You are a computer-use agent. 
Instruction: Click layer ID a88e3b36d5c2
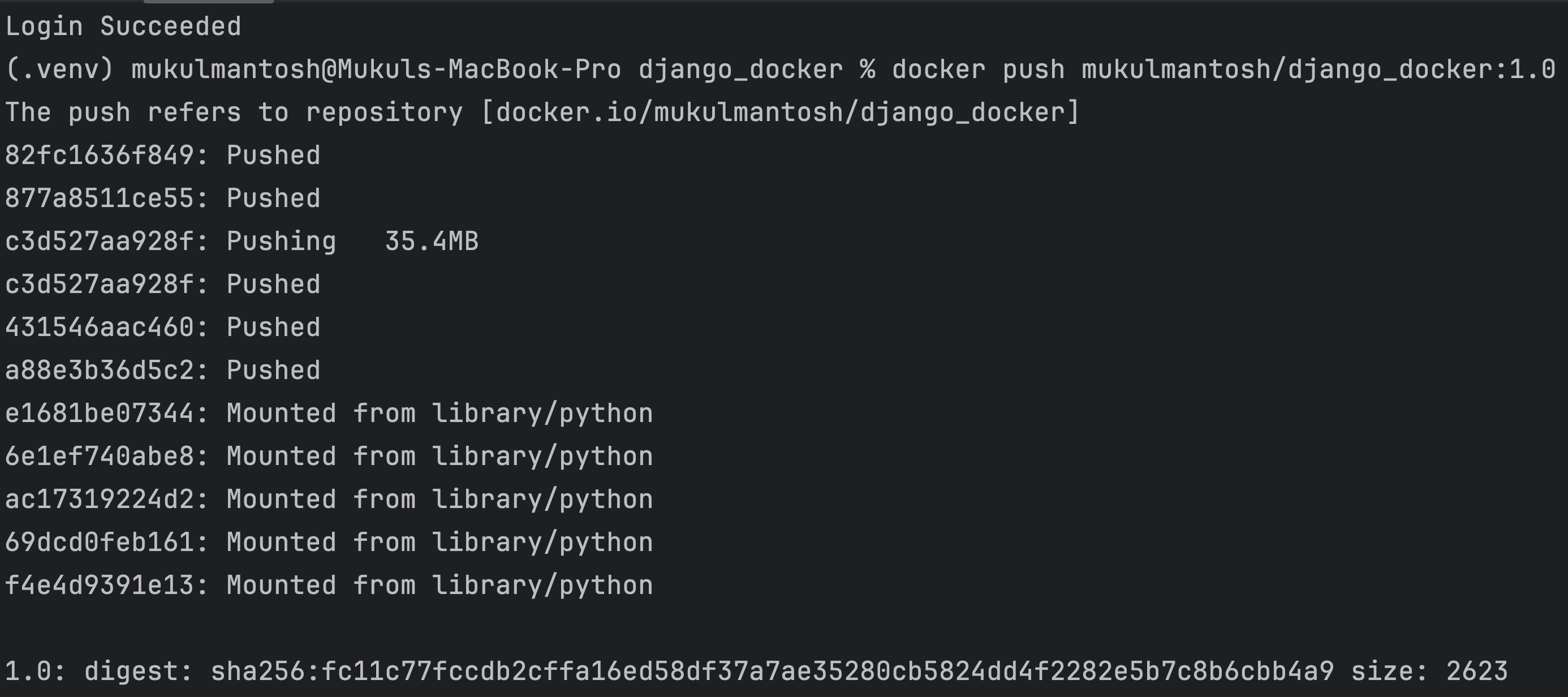(x=100, y=371)
